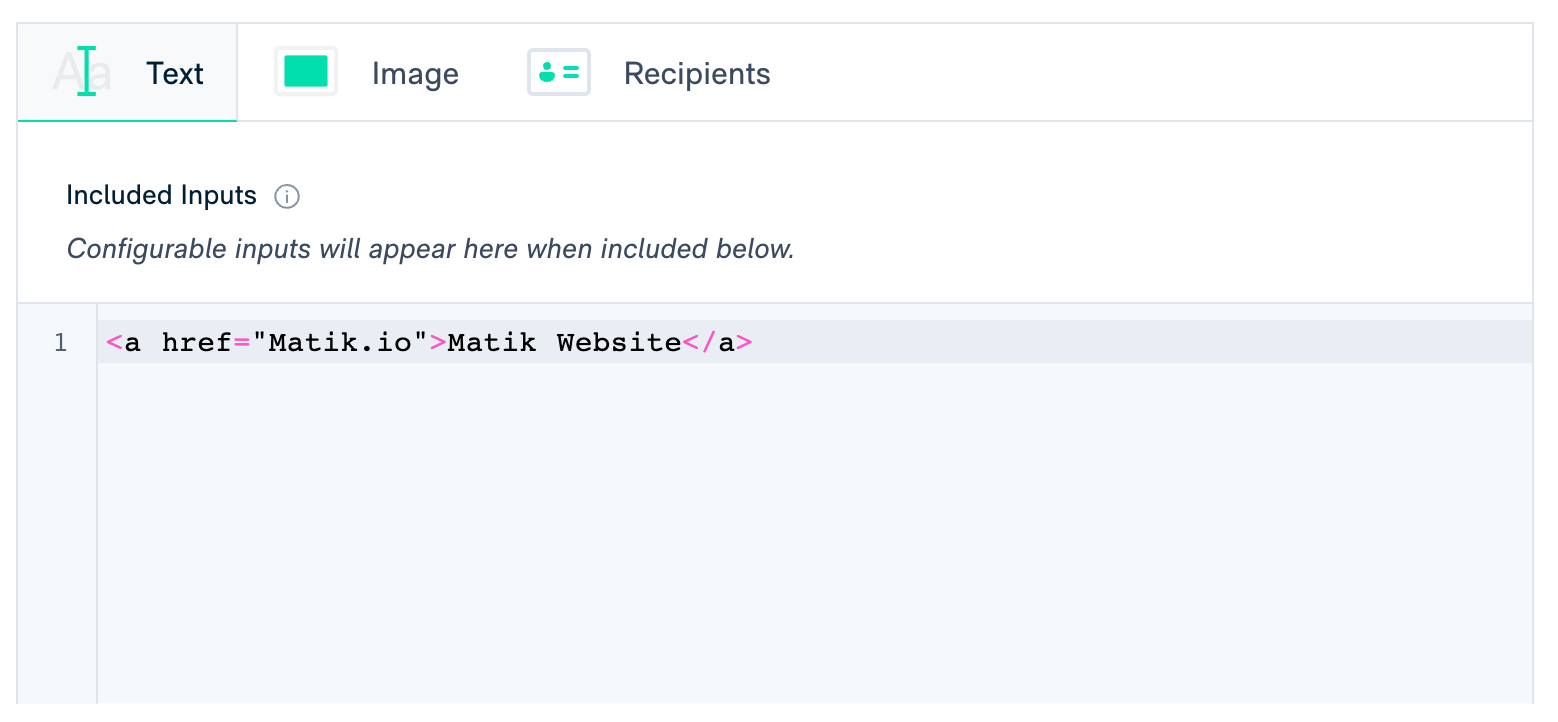Select the Text tab label
The width and height of the screenshot is (1558, 722).
click(x=175, y=73)
